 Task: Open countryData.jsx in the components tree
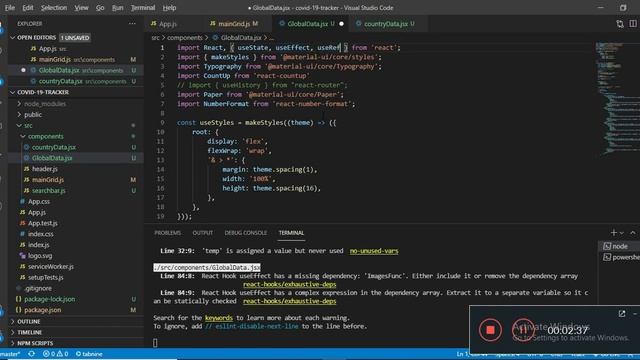[53, 147]
